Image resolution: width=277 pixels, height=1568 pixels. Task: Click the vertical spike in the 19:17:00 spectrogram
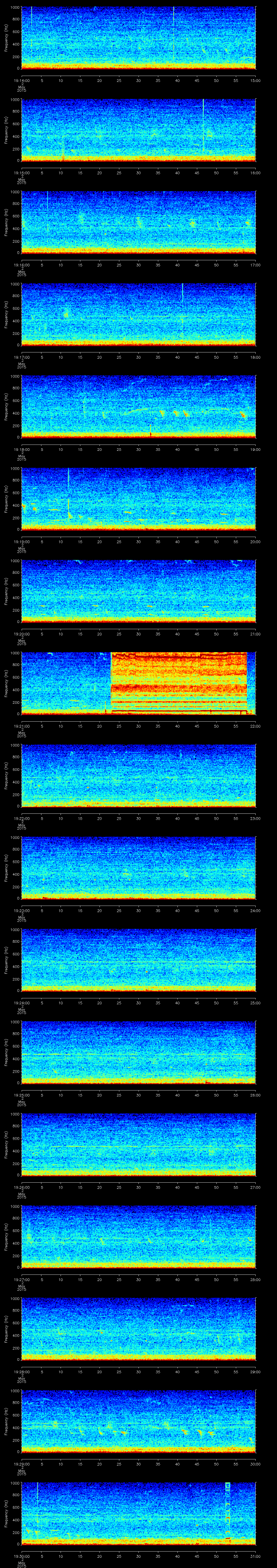tap(183, 293)
